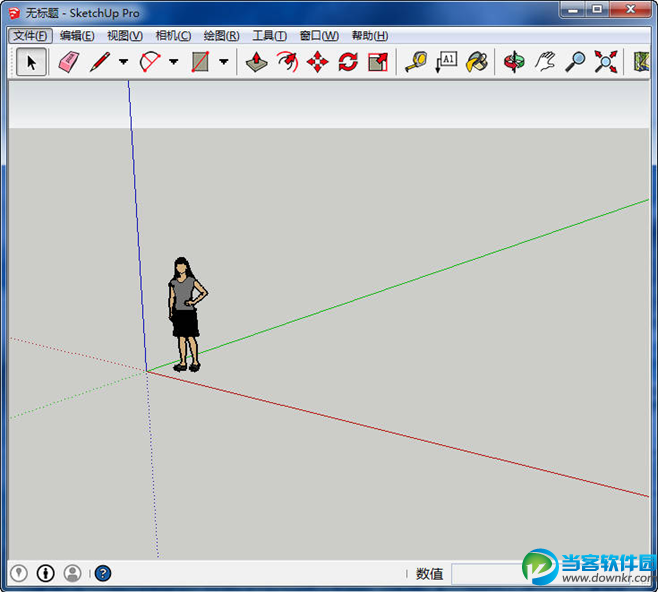This screenshot has height=592, width=658.
Task: Activate the Push/Pull tool
Action: coord(256,62)
